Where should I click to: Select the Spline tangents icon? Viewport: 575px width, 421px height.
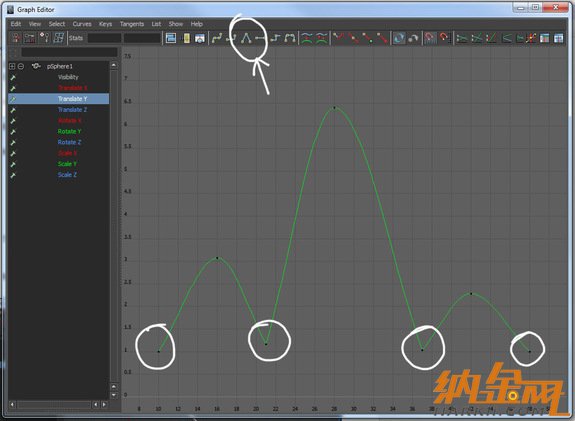coord(217,38)
